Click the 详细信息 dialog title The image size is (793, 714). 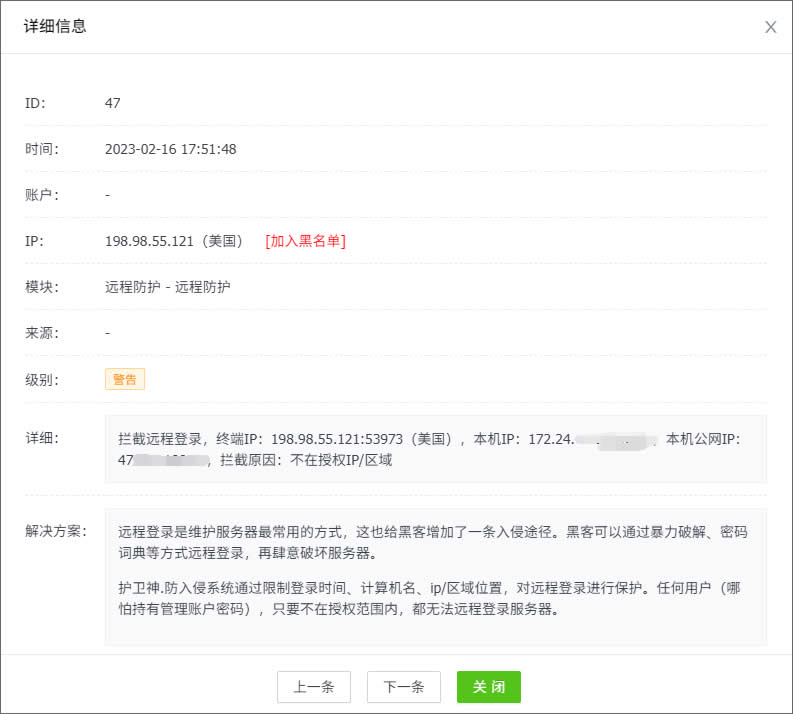click(55, 27)
